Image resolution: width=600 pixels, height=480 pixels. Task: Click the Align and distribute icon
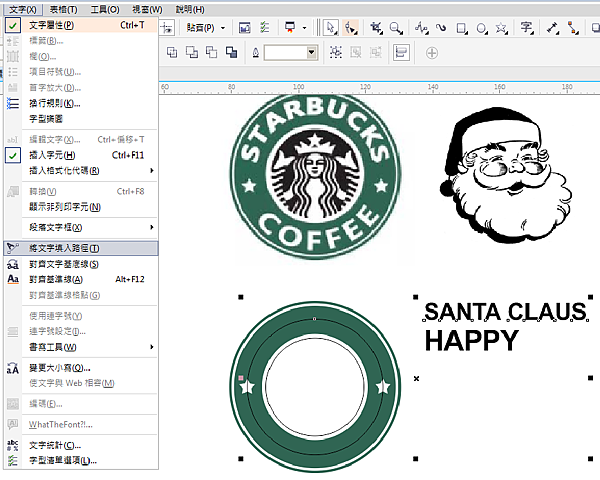[x=401, y=52]
